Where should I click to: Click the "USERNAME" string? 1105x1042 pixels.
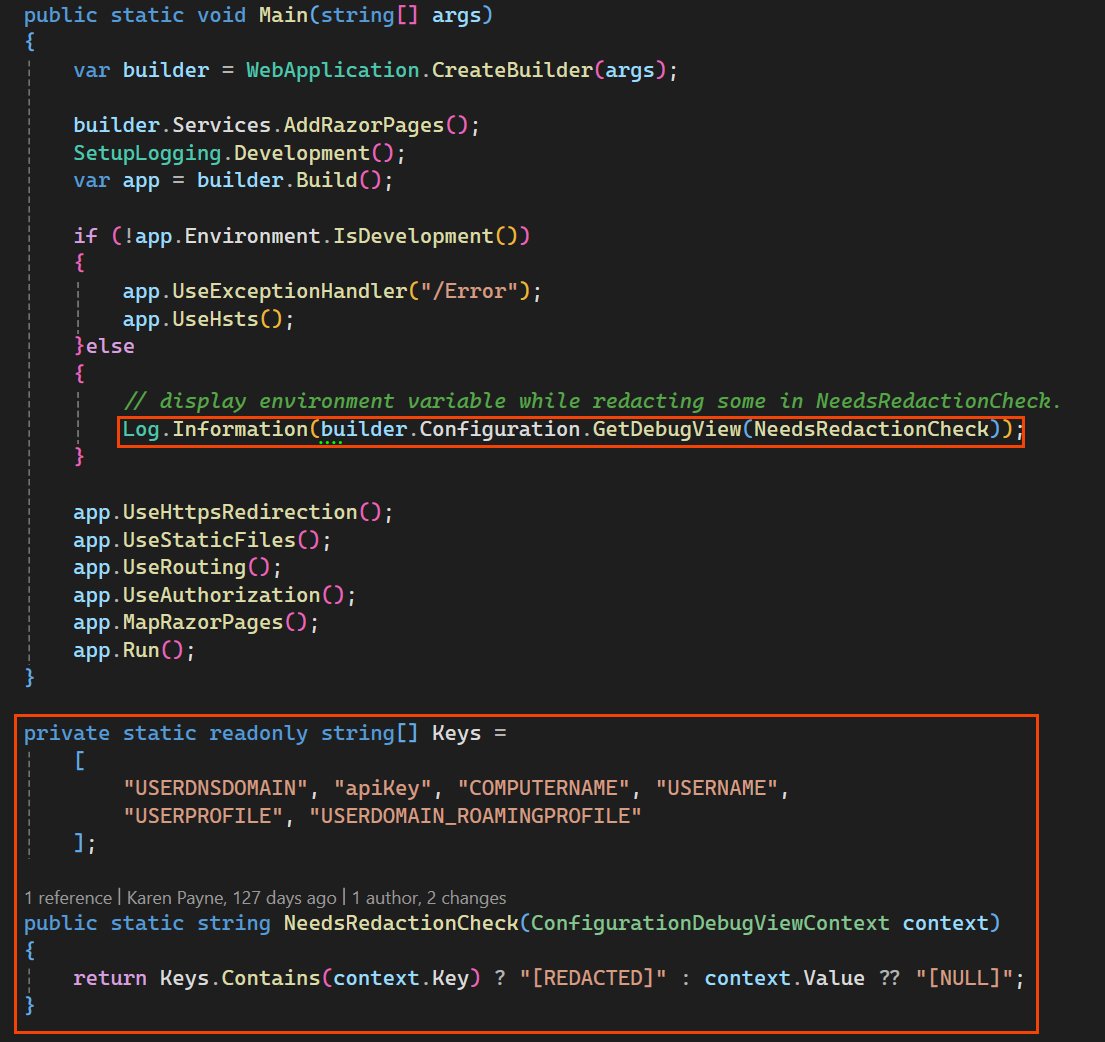[717, 788]
